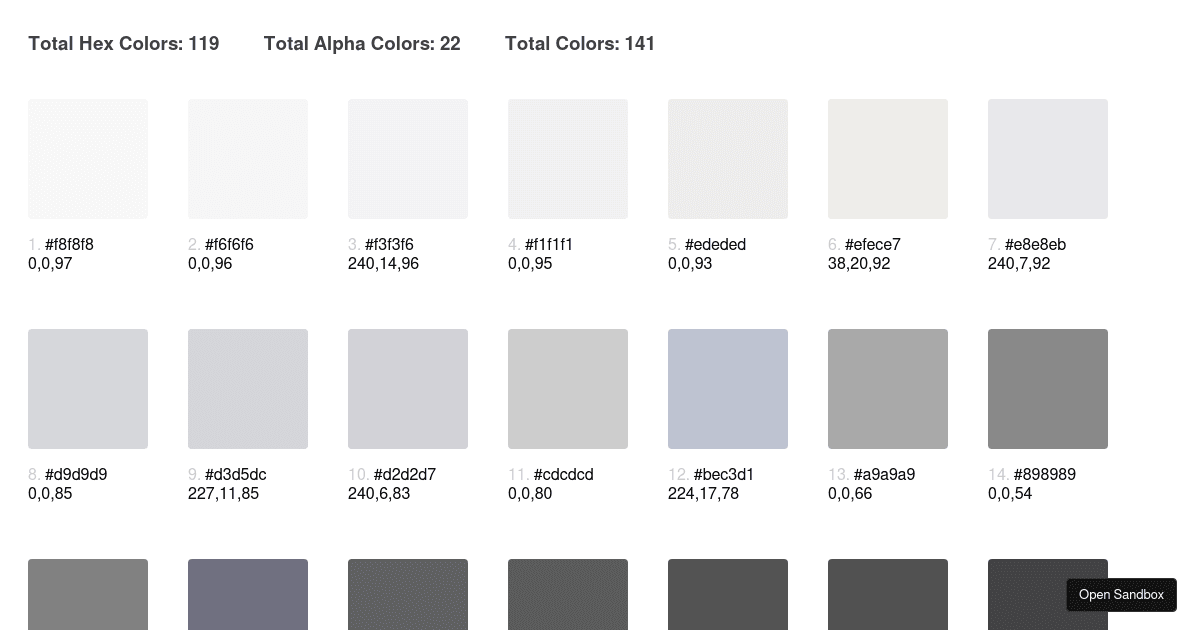Viewport: 1200px width, 630px height.
Task: Click the Total Colors: 141 text
Action: pyautogui.click(x=580, y=43)
